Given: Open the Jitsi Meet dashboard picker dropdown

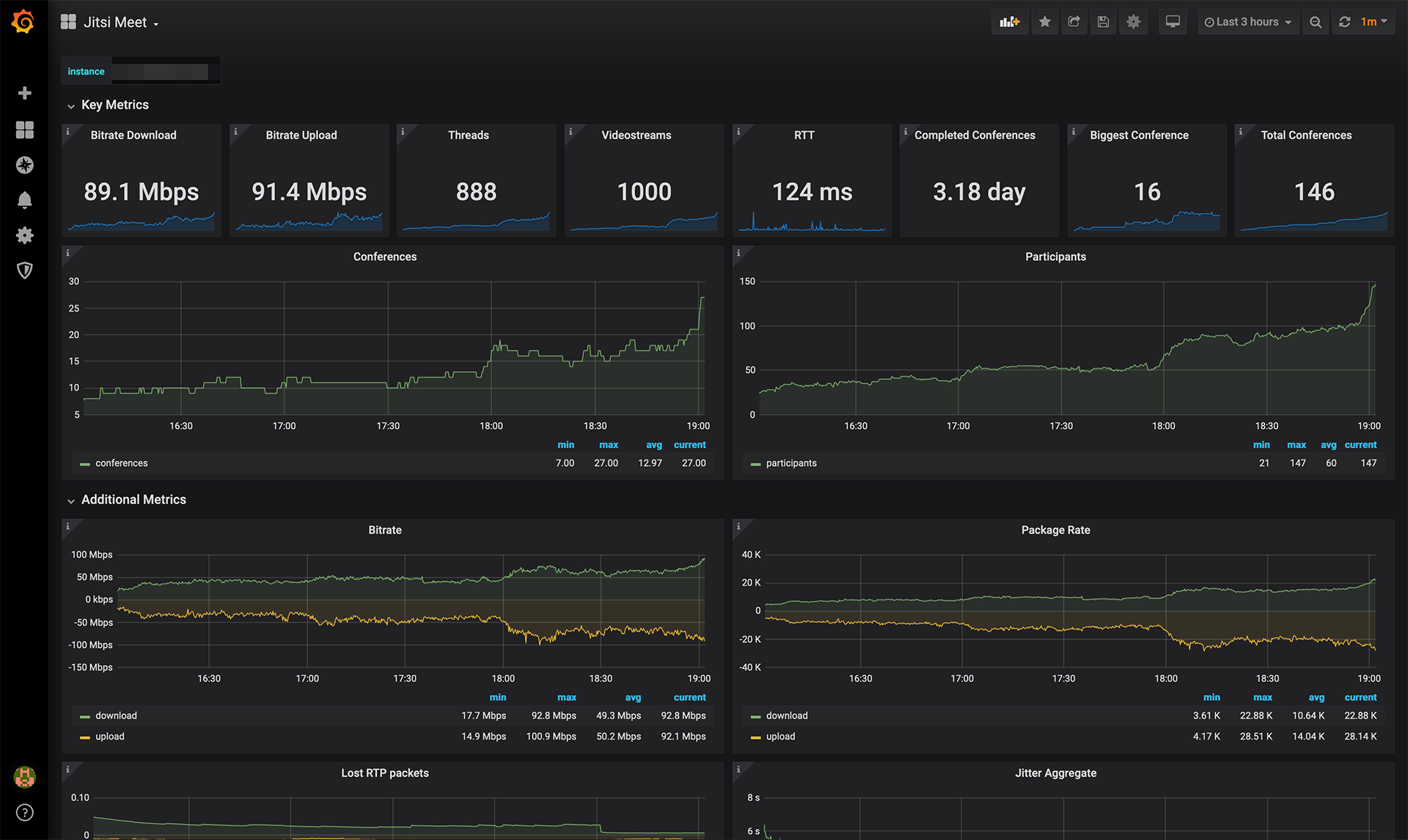Looking at the screenshot, I should point(110,22).
